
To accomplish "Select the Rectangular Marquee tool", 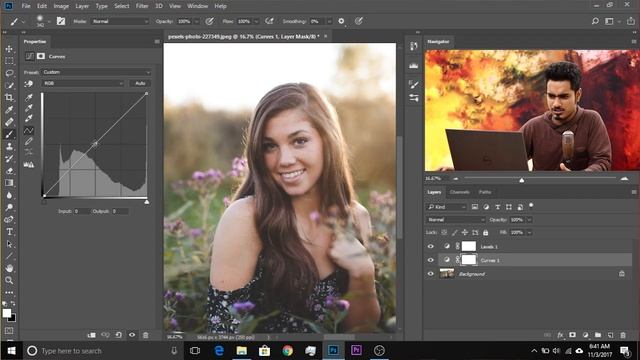I will 9,61.
